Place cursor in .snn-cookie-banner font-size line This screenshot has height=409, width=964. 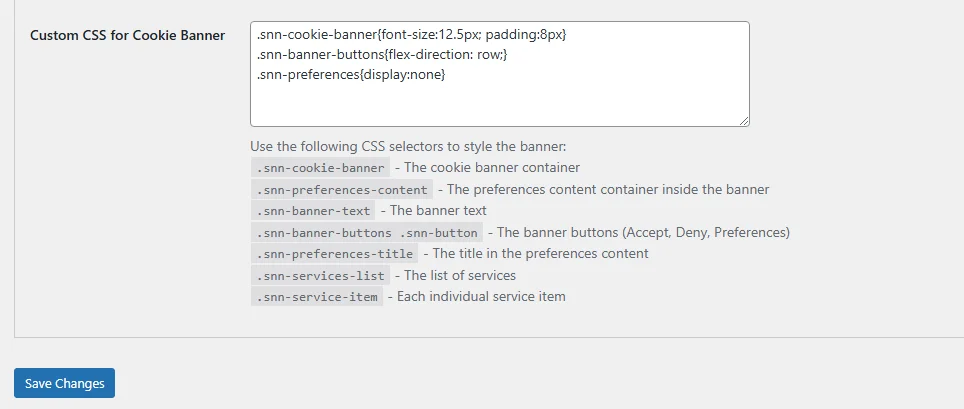click(x=411, y=35)
